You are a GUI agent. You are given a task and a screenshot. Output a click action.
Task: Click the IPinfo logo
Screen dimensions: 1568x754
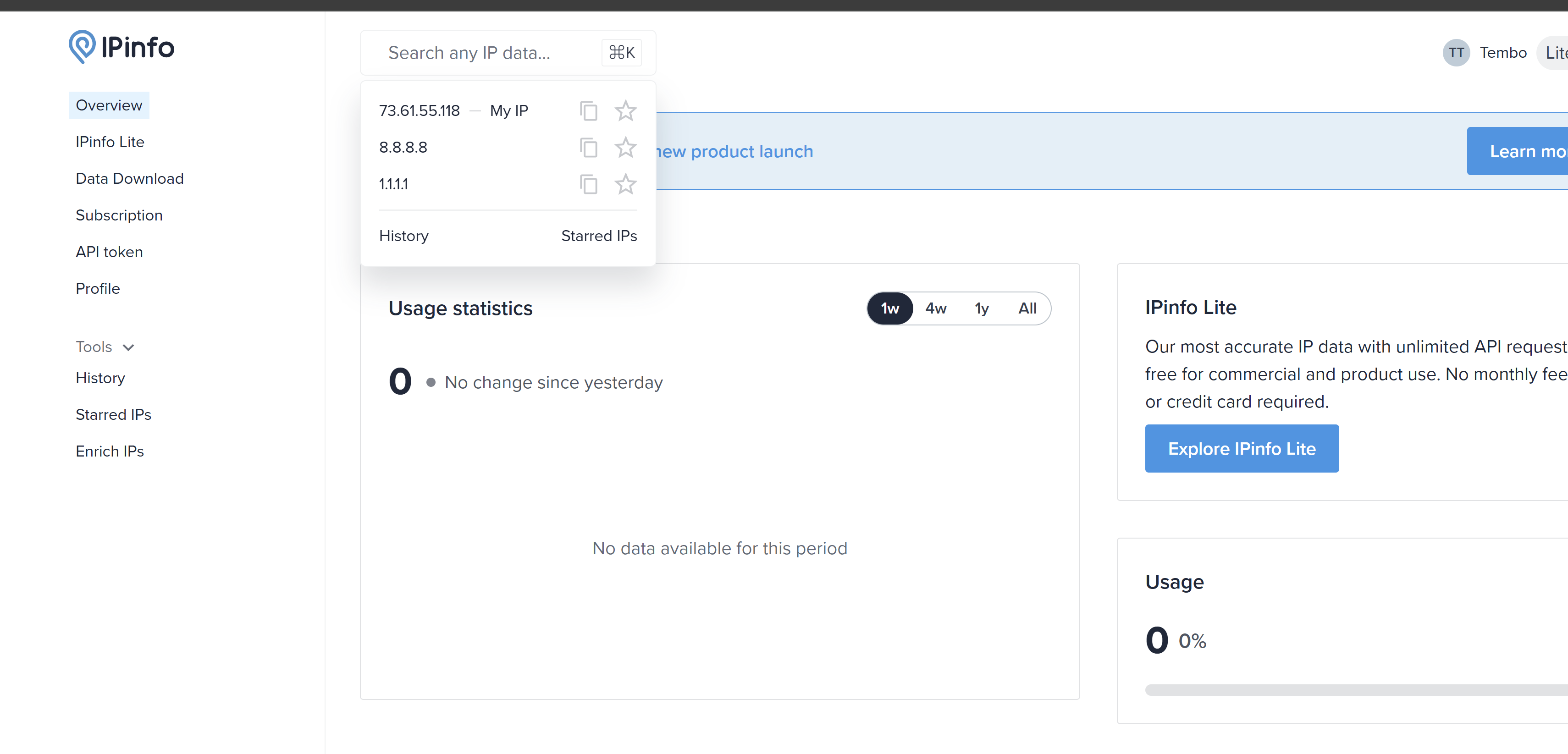pyautogui.click(x=122, y=47)
